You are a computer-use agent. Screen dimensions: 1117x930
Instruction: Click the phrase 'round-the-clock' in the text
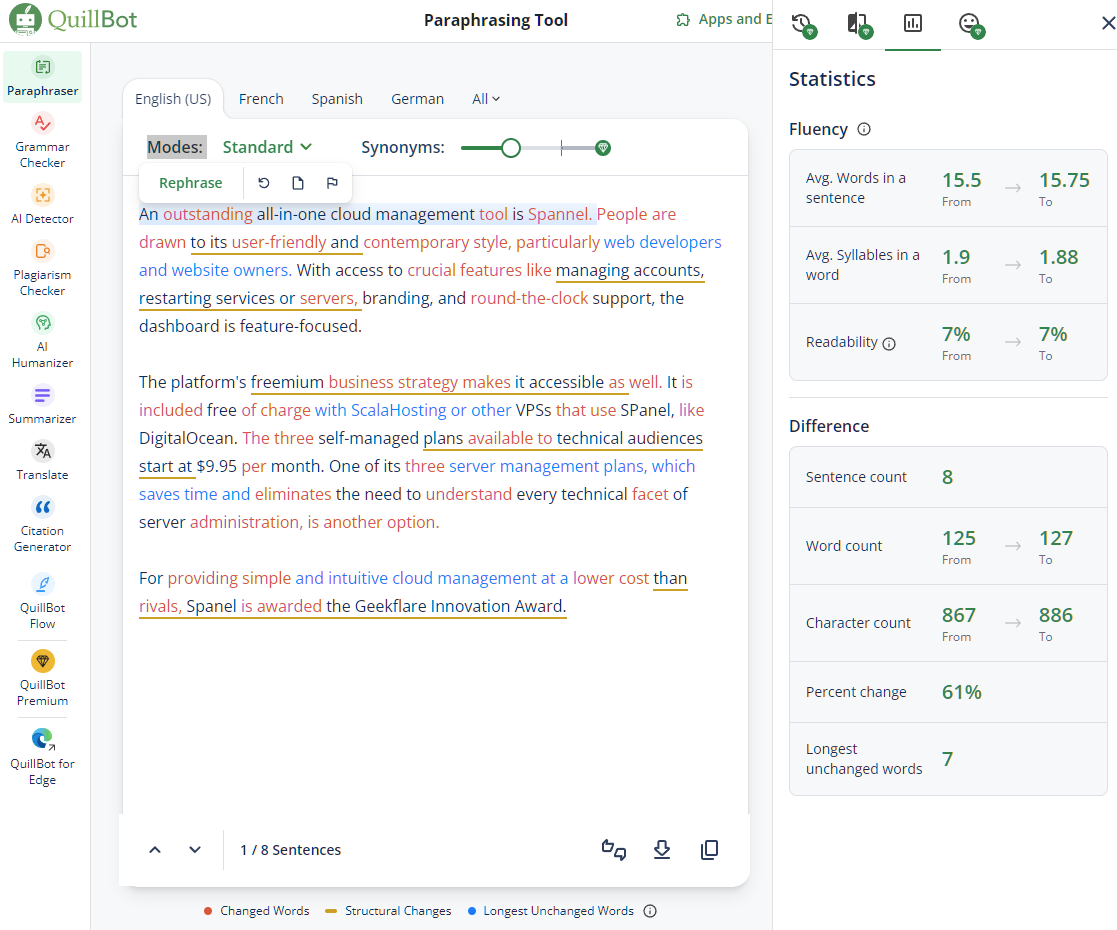pyautogui.click(x=529, y=298)
